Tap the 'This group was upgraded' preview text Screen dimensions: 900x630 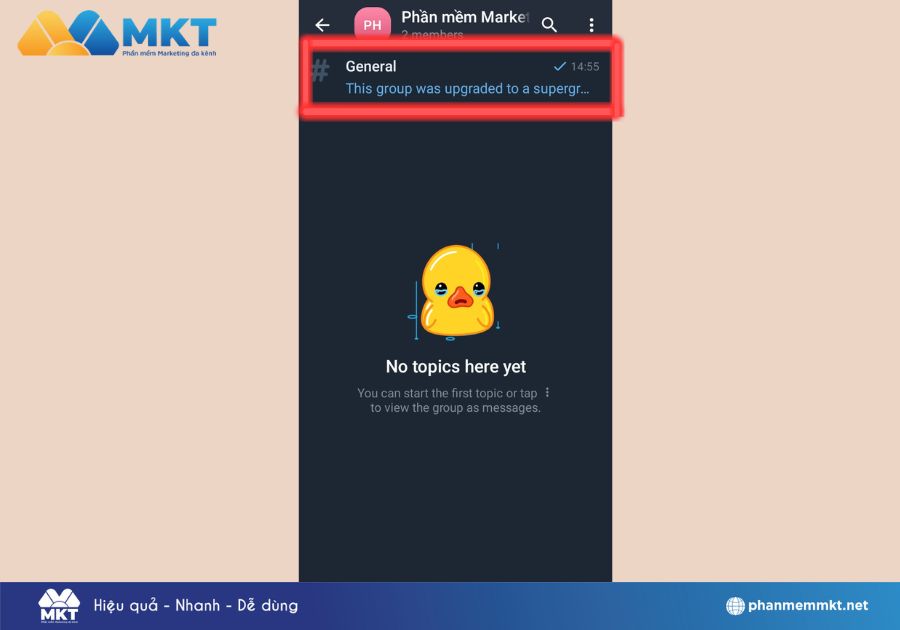point(467,89)
